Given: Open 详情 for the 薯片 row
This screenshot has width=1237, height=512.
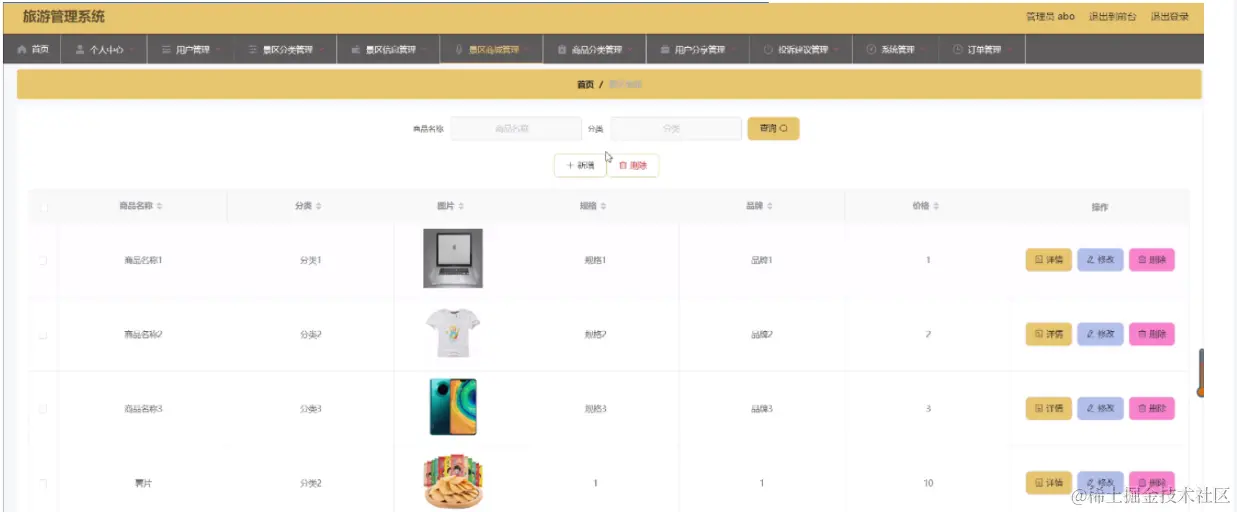Looking at the screenshot, I should [x=1048, y=482].
